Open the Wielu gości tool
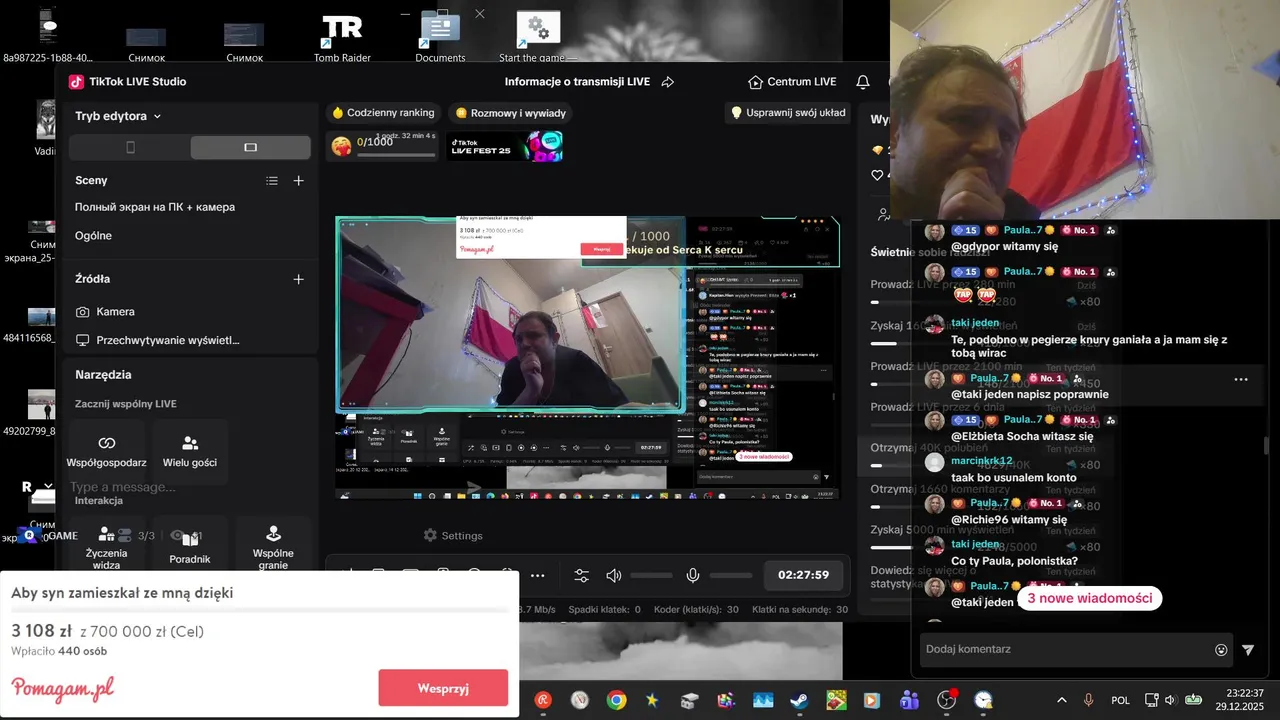This screenshot has width=1280, height=720. pyautogui.click(x=190, y=452)
